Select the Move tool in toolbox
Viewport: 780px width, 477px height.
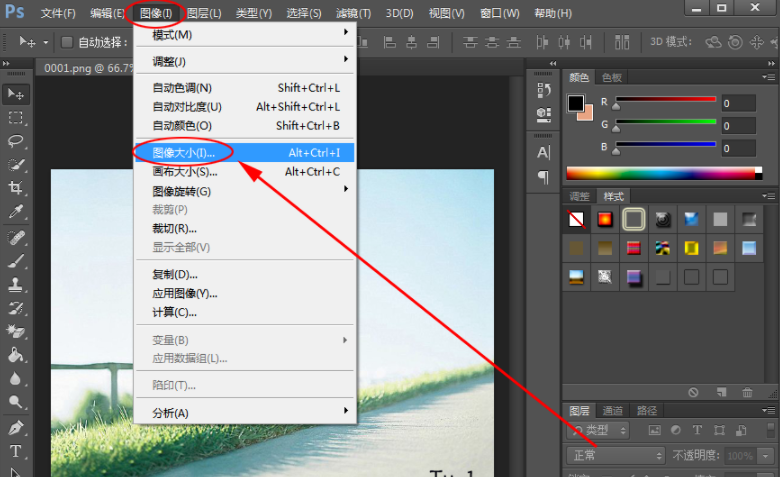point(15,94)
